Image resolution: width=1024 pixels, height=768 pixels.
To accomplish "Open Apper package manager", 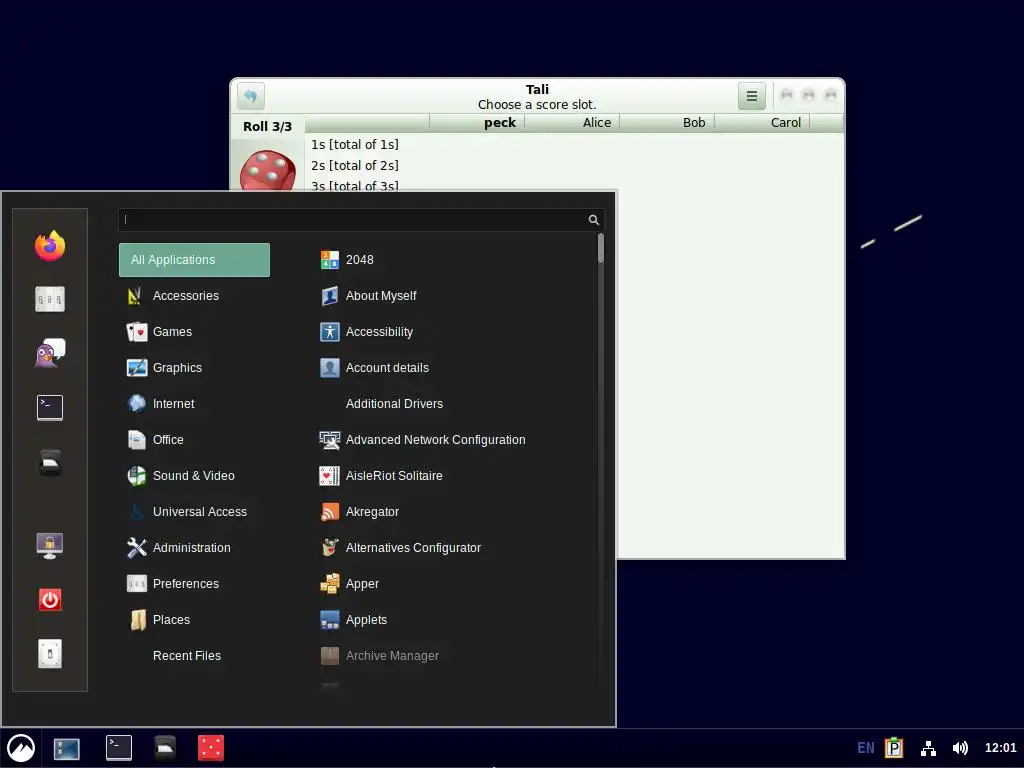I will (x=350, y=583).
